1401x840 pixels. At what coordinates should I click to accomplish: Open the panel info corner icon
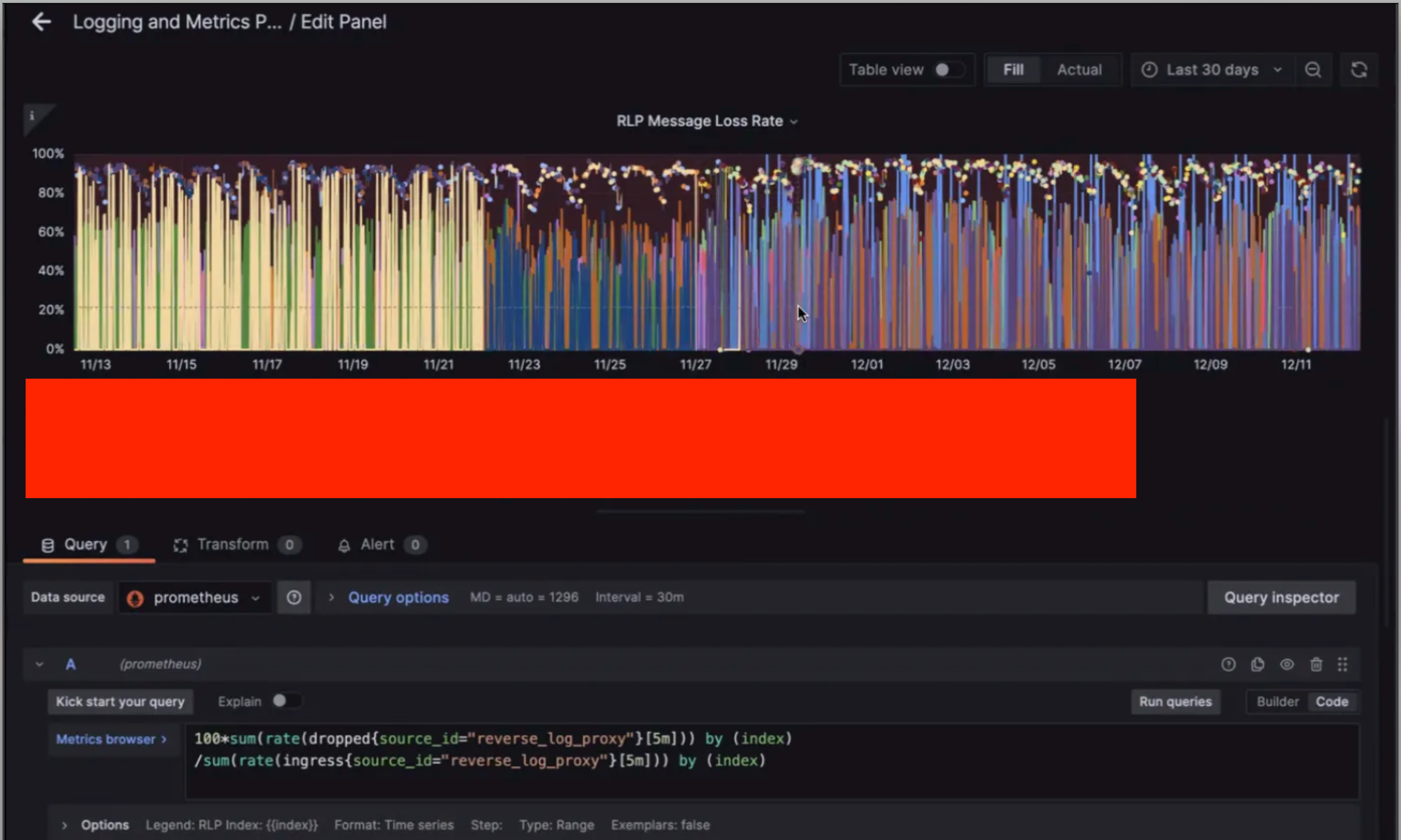tap(32, 116)
